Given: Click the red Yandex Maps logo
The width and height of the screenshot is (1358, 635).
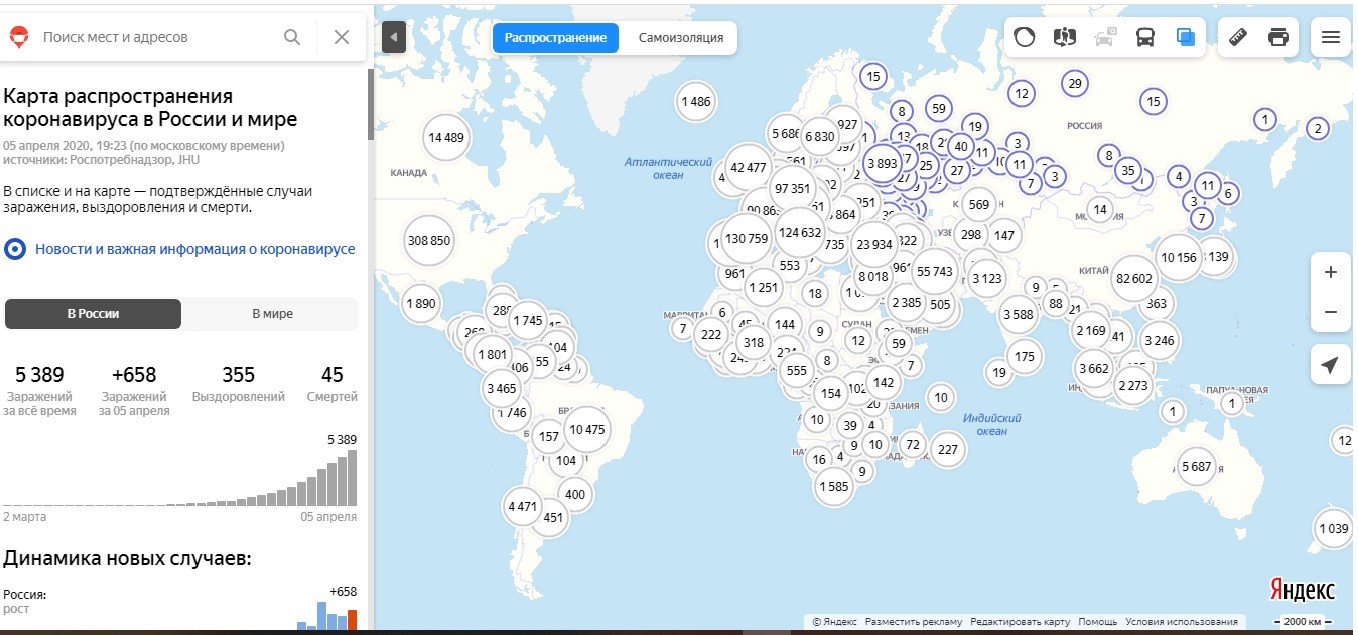Looking at the screenshot, I should (x=18, y=38).
